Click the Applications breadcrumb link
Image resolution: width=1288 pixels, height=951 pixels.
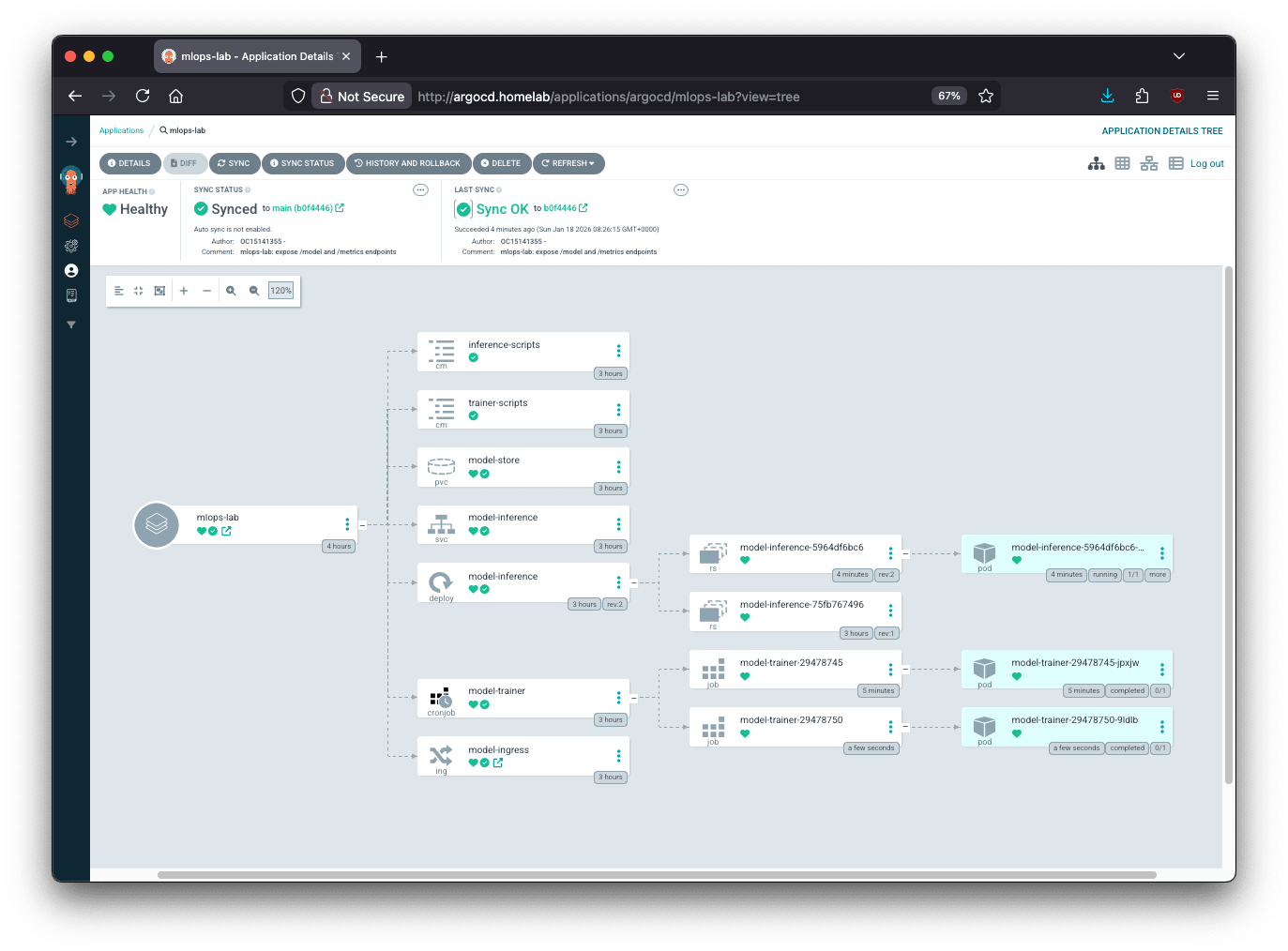pyautogui.click(x=121, y=130)
